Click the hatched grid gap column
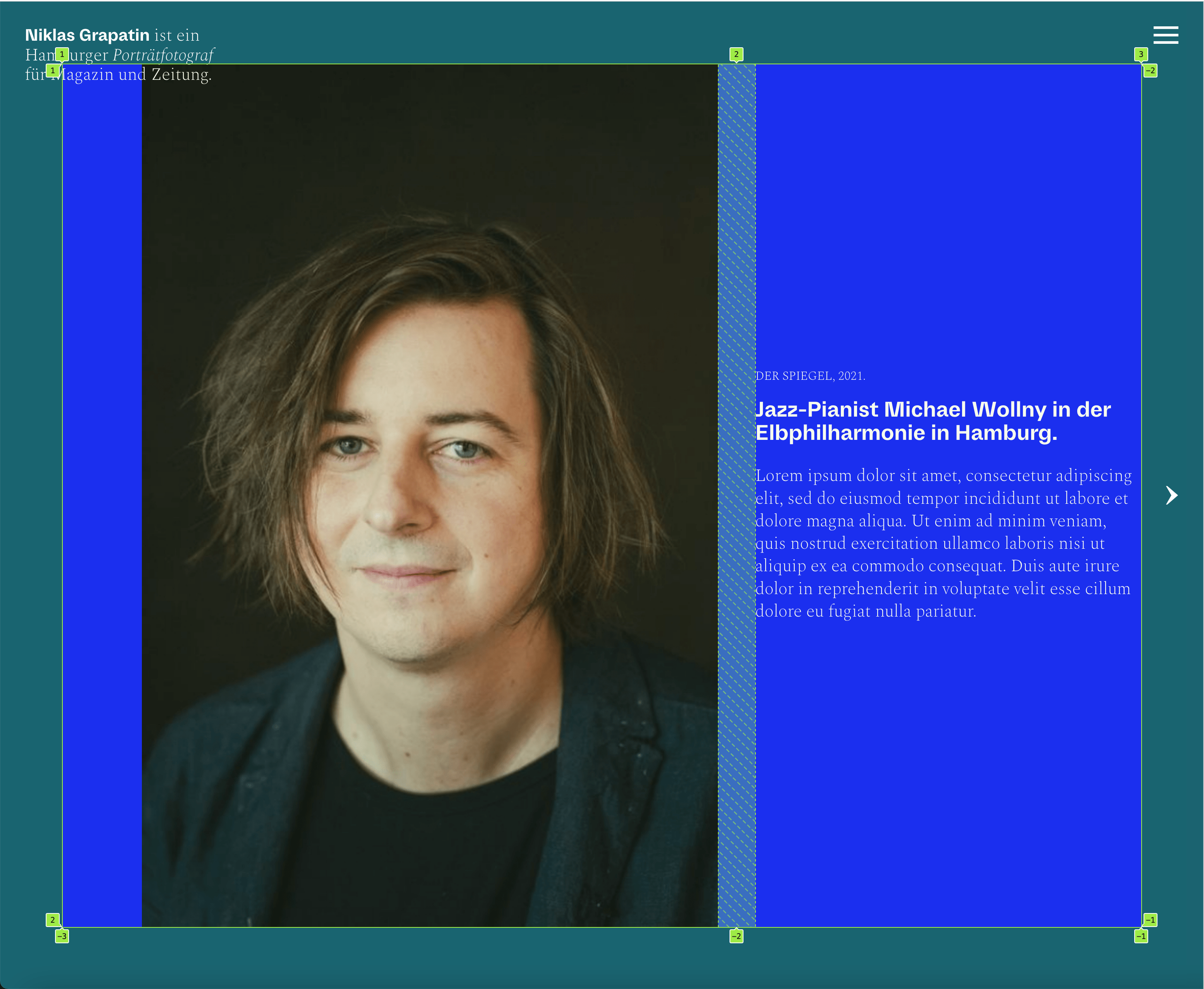 click(x=736, y=496)
